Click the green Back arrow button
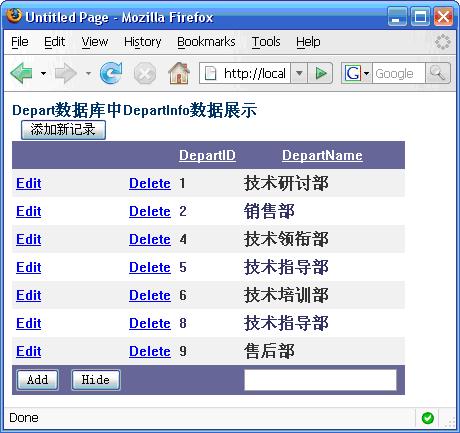 click(x=22, y=73)
